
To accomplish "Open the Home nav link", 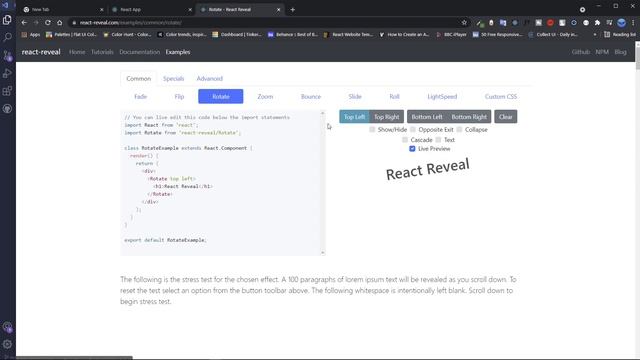I will (x=77, y=52).
